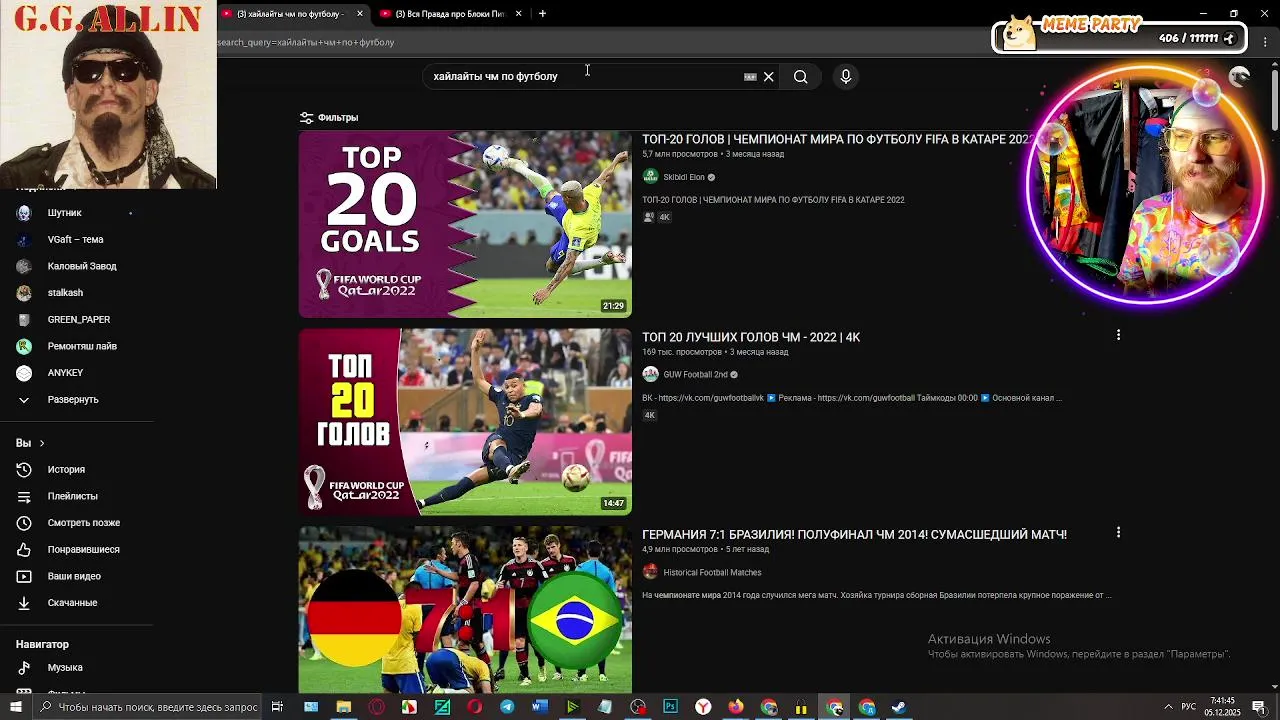Viewport: 1280px width, 720px height.
Task: Start voice search with microphone icon
Action: pos(846,76)
